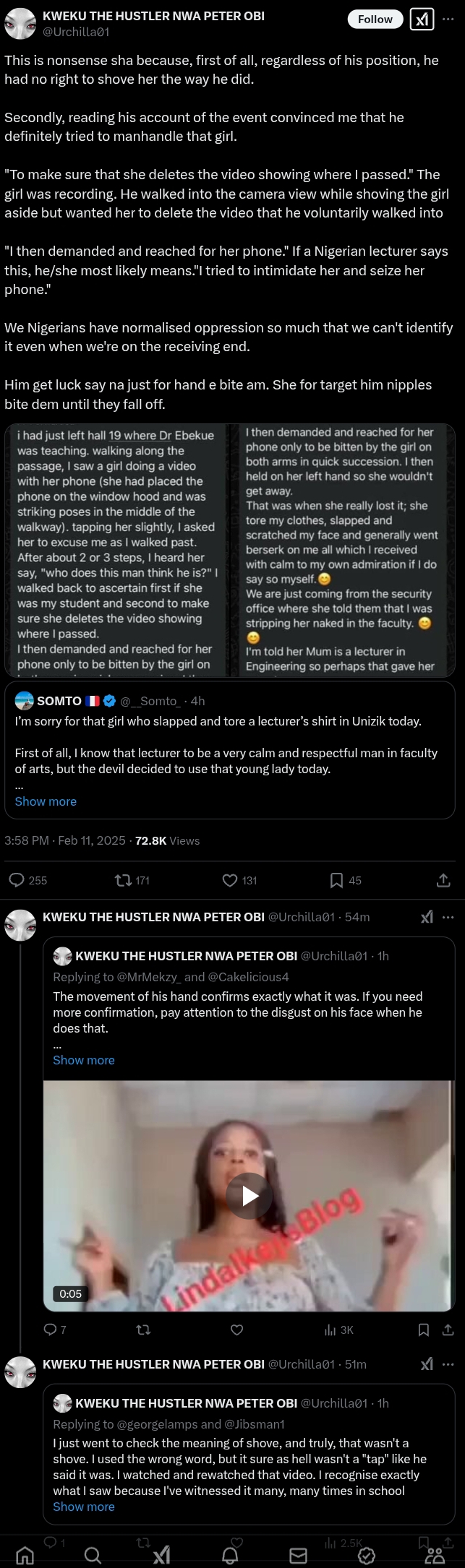Open the more options menu on the main tweet

tap(447, 19)
